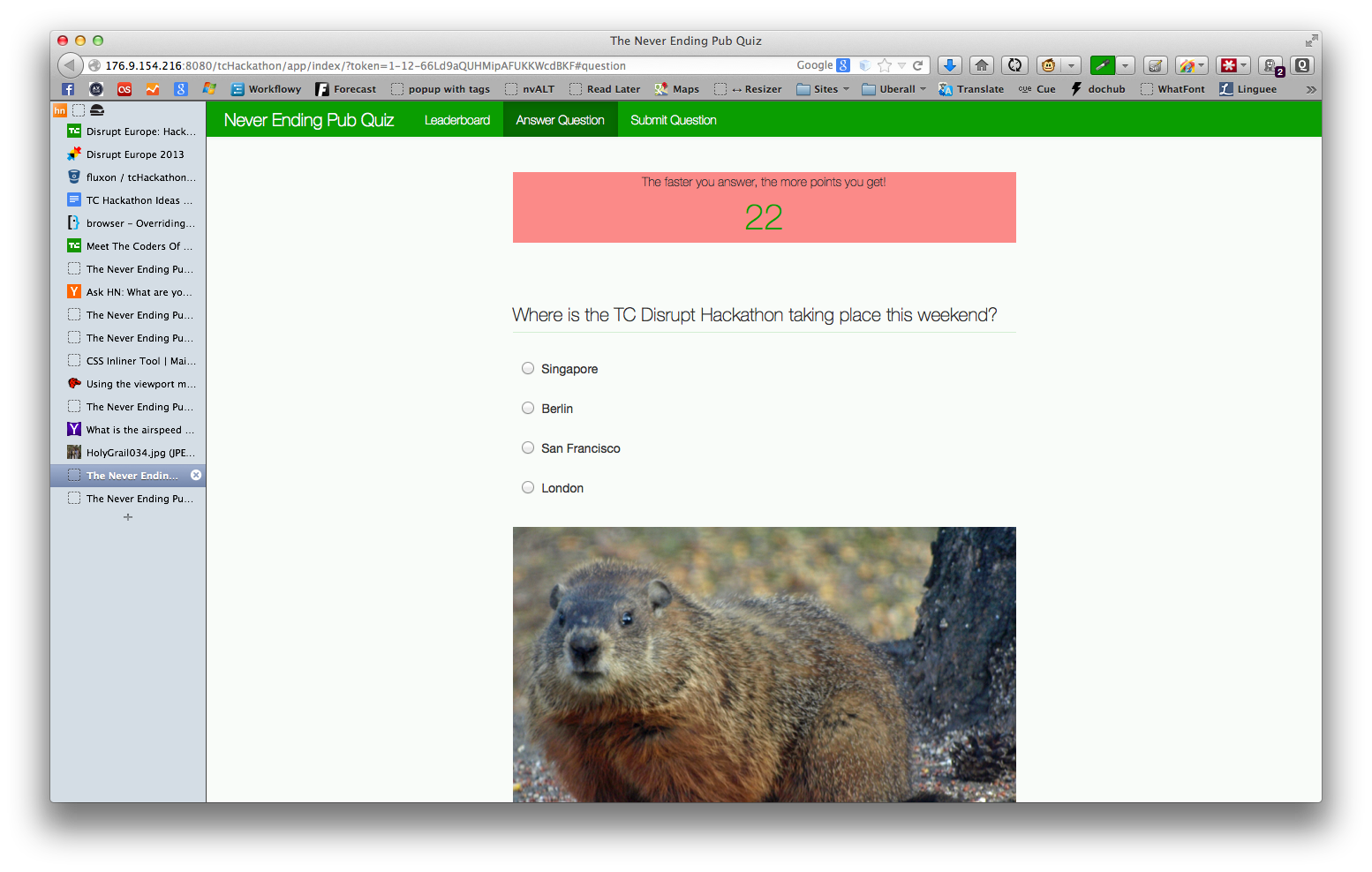Screen dimensions: 1372x872
Task: Click the Translate bookmarklet
Action: [971, 88]
